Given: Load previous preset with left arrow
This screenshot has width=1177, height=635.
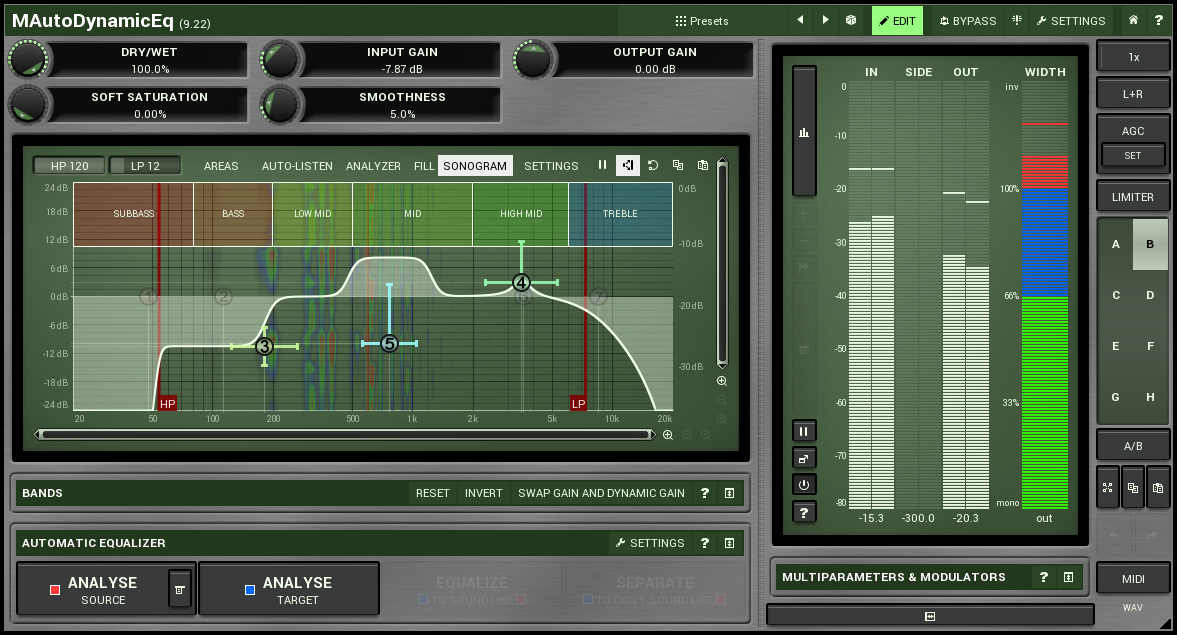Looking at the screenshot, I should tap(800, 20).
